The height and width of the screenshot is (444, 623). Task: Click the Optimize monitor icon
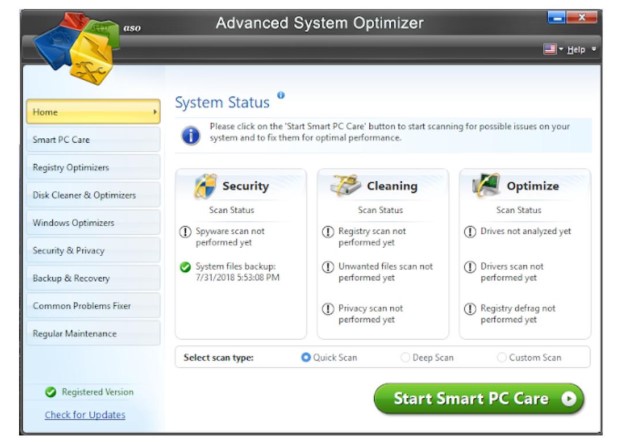click(486, 185)
